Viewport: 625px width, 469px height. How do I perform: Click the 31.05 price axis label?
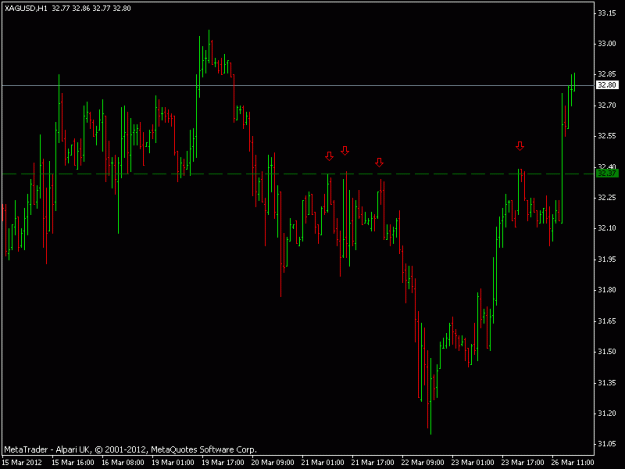tap(607, 444)
